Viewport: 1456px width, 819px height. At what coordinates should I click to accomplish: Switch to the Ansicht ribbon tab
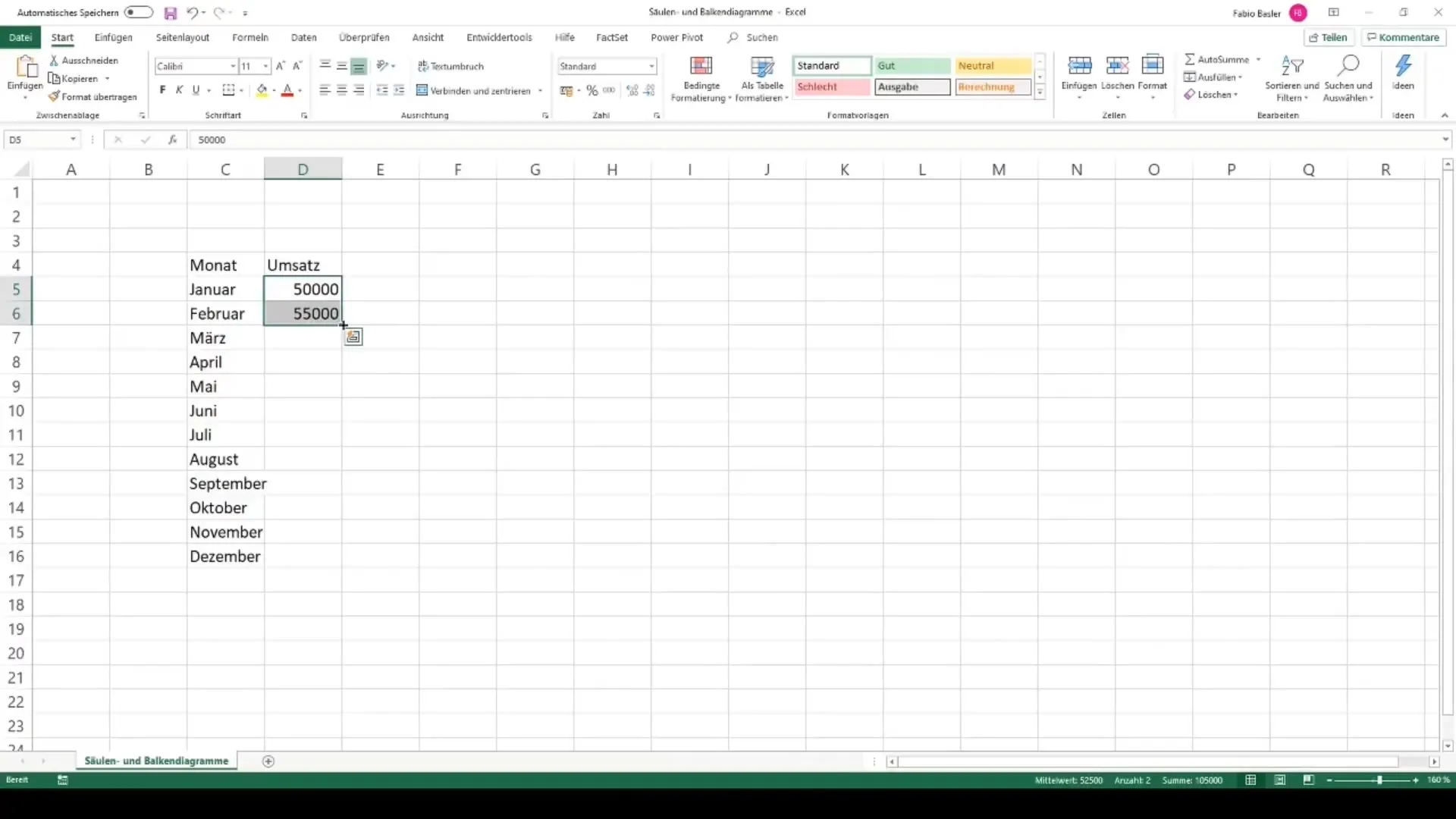(x=428, y=37)
